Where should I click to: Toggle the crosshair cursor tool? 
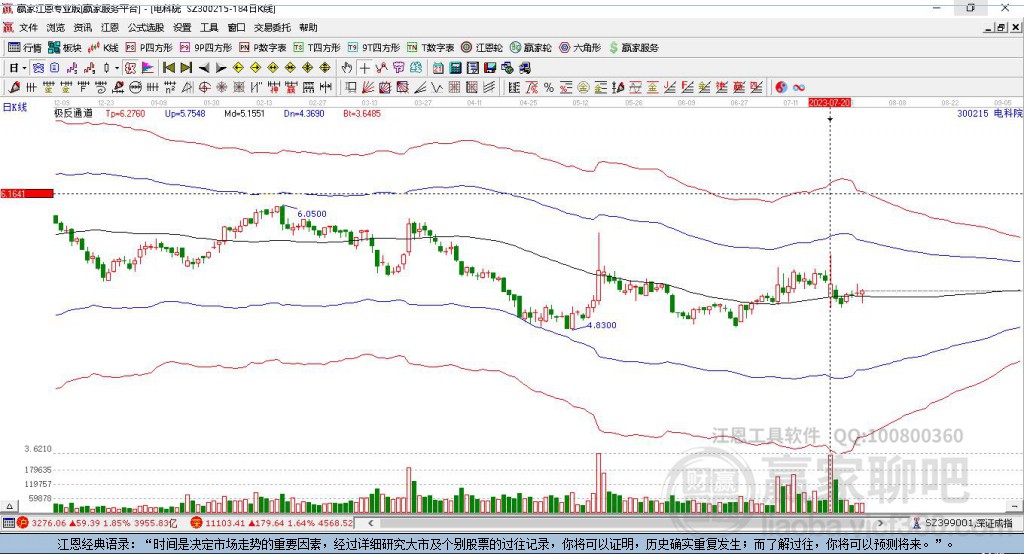pyautogui.click(x=364, y=68)
